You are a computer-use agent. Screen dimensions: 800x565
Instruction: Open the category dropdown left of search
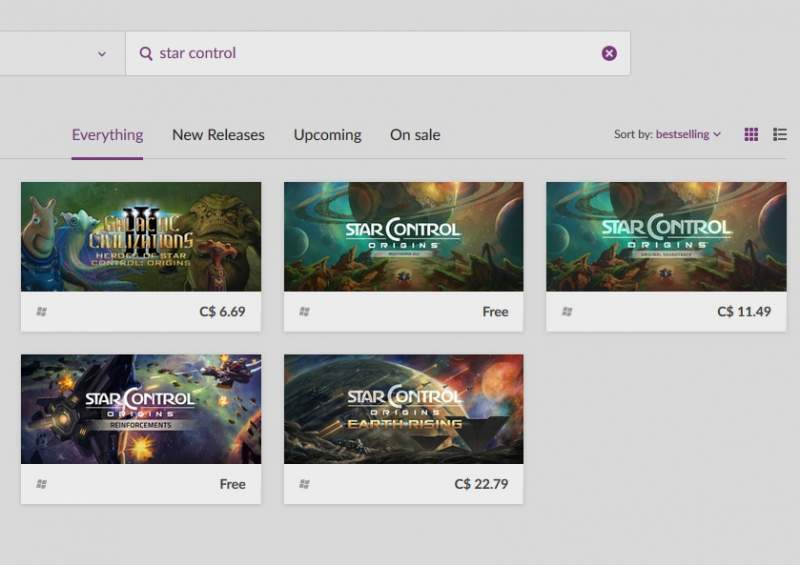(102, 54)
